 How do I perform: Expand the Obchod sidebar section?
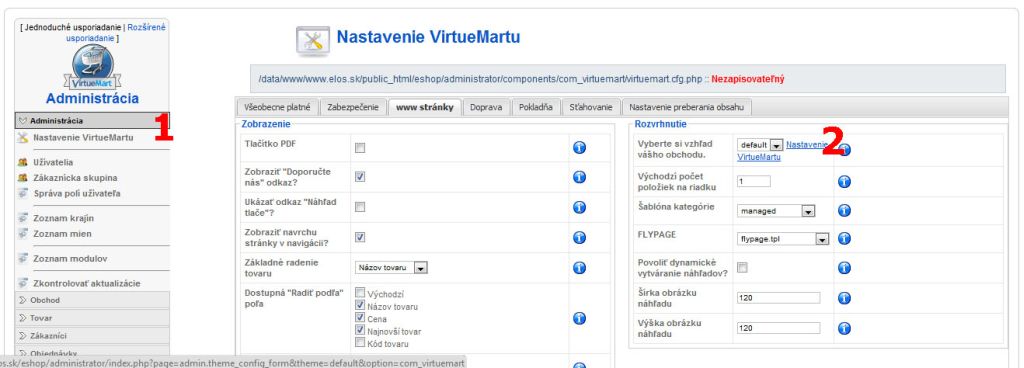tap(92, 300)
